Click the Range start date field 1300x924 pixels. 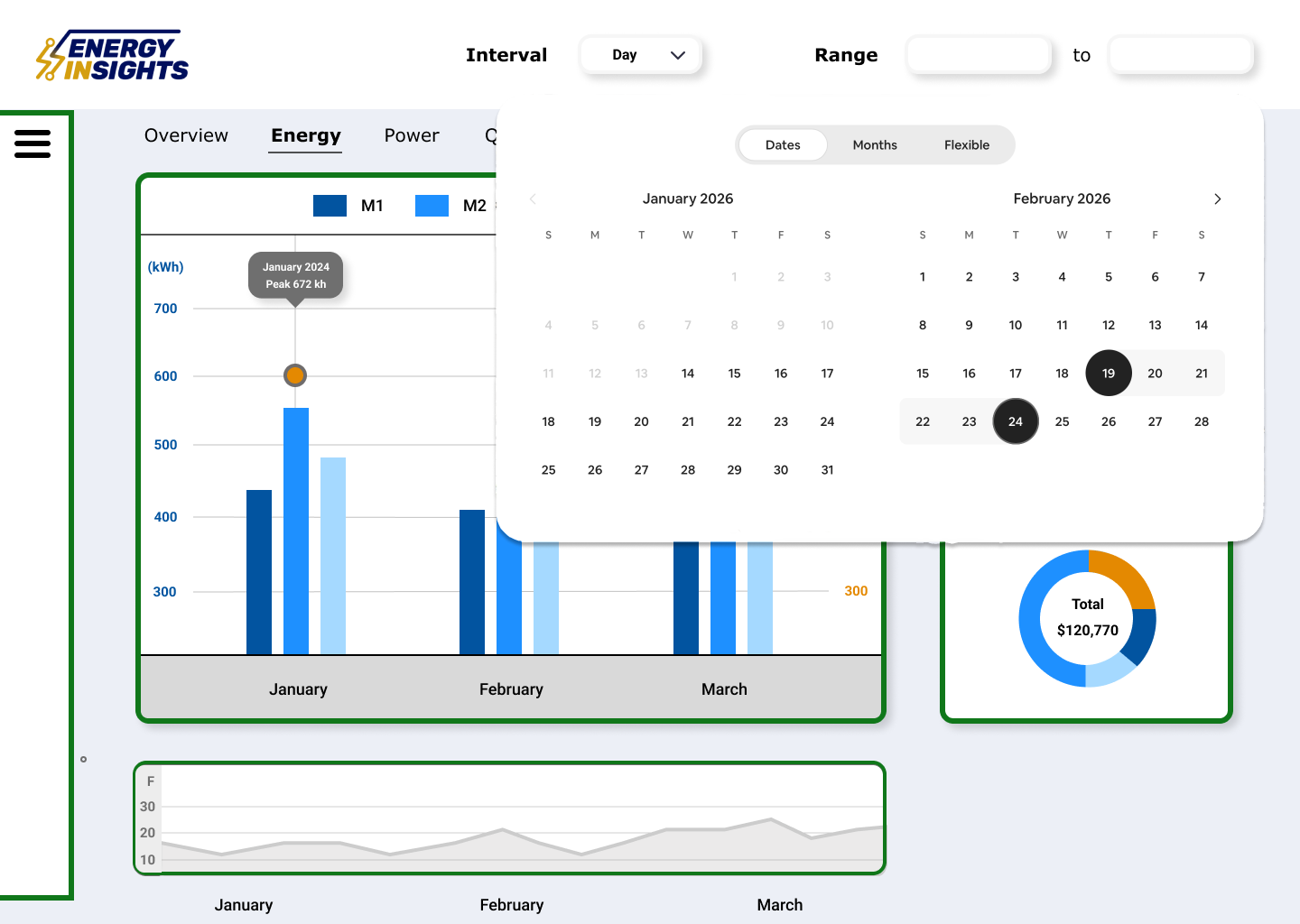(x=980, y=55)
